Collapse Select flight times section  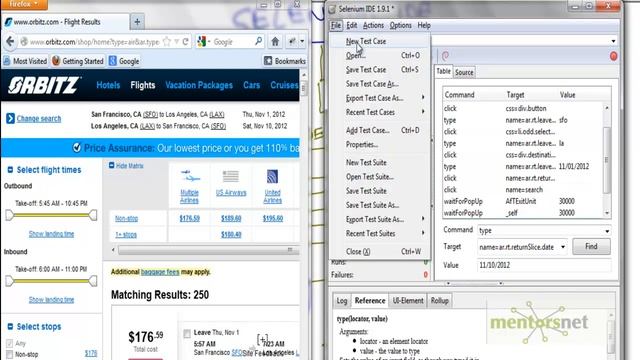[10, 170]
